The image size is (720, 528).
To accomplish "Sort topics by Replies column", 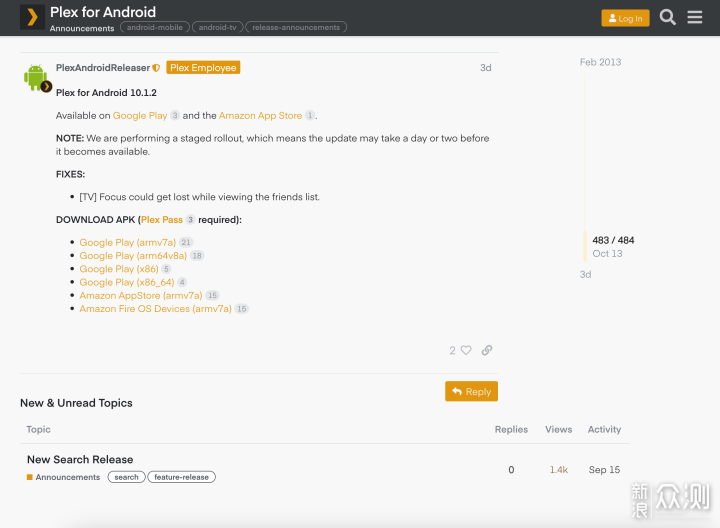I will pyautogui.click(x=511, y=429).
